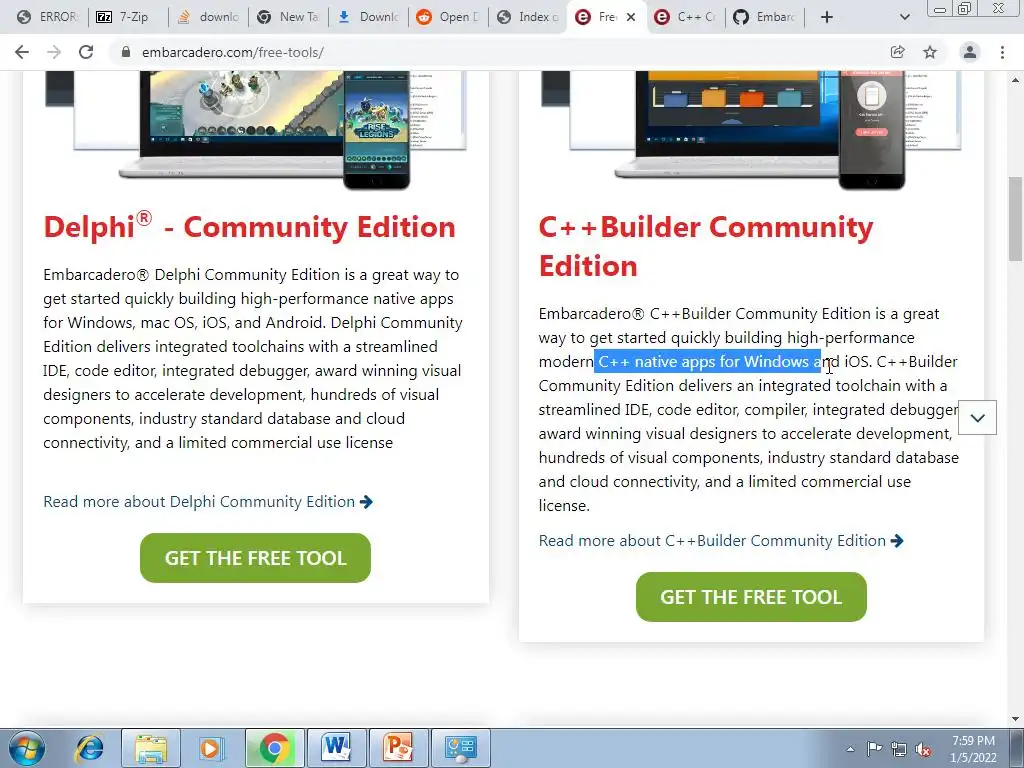
Task: Click the page vertical scrollbar thumb
Action: [1016, 219]
